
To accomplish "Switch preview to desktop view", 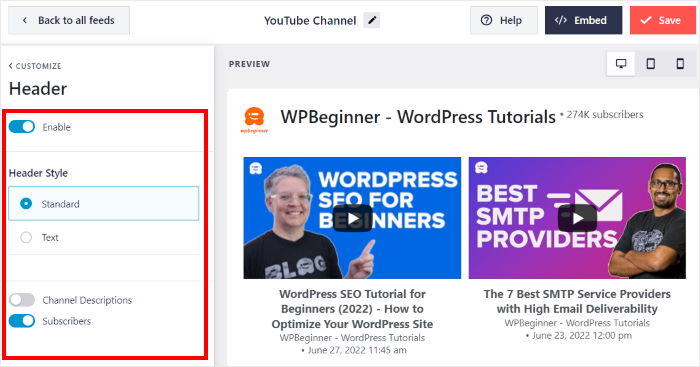I will [621, 64].
